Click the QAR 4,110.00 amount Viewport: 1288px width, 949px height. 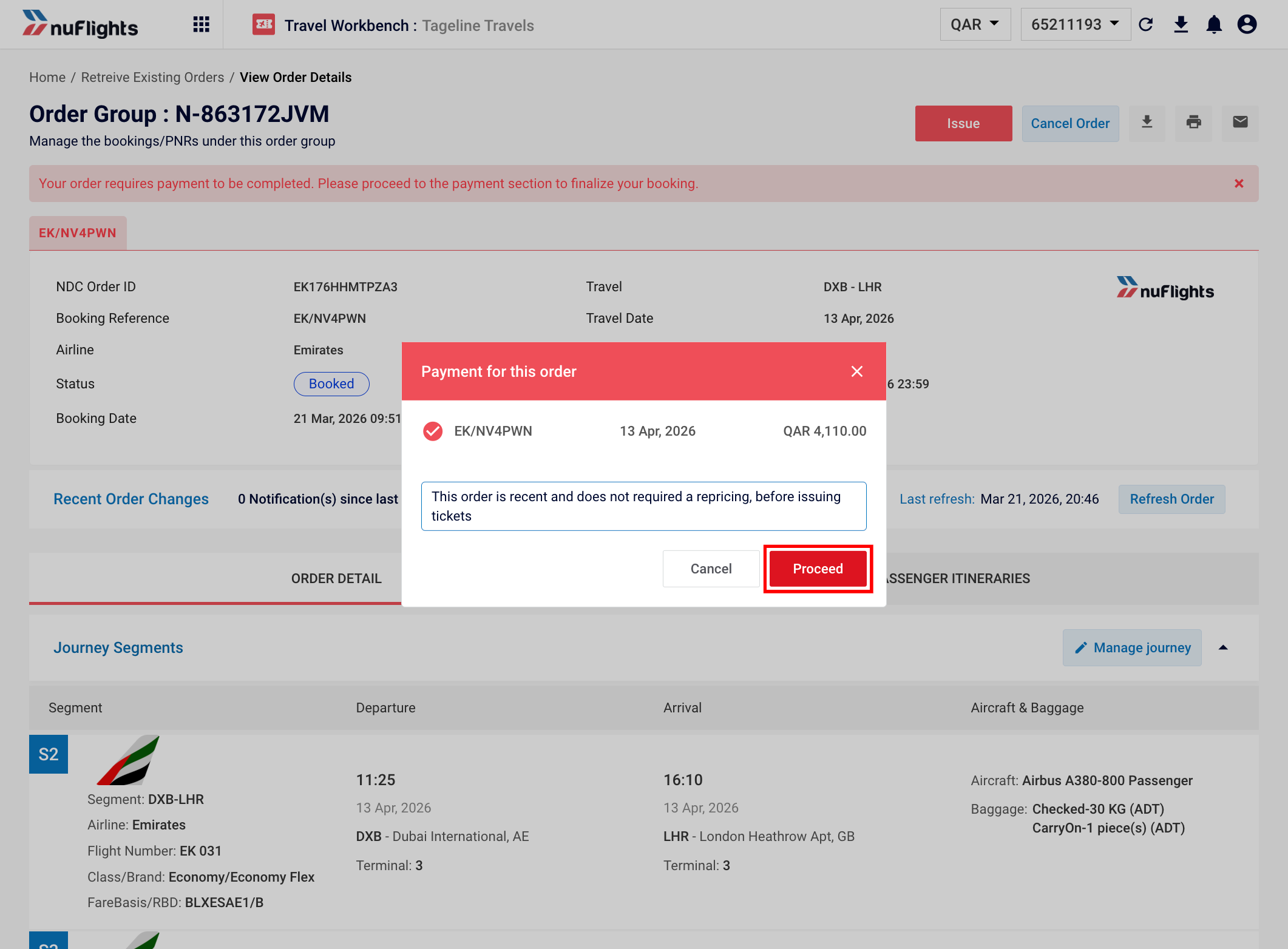[824, 431]
